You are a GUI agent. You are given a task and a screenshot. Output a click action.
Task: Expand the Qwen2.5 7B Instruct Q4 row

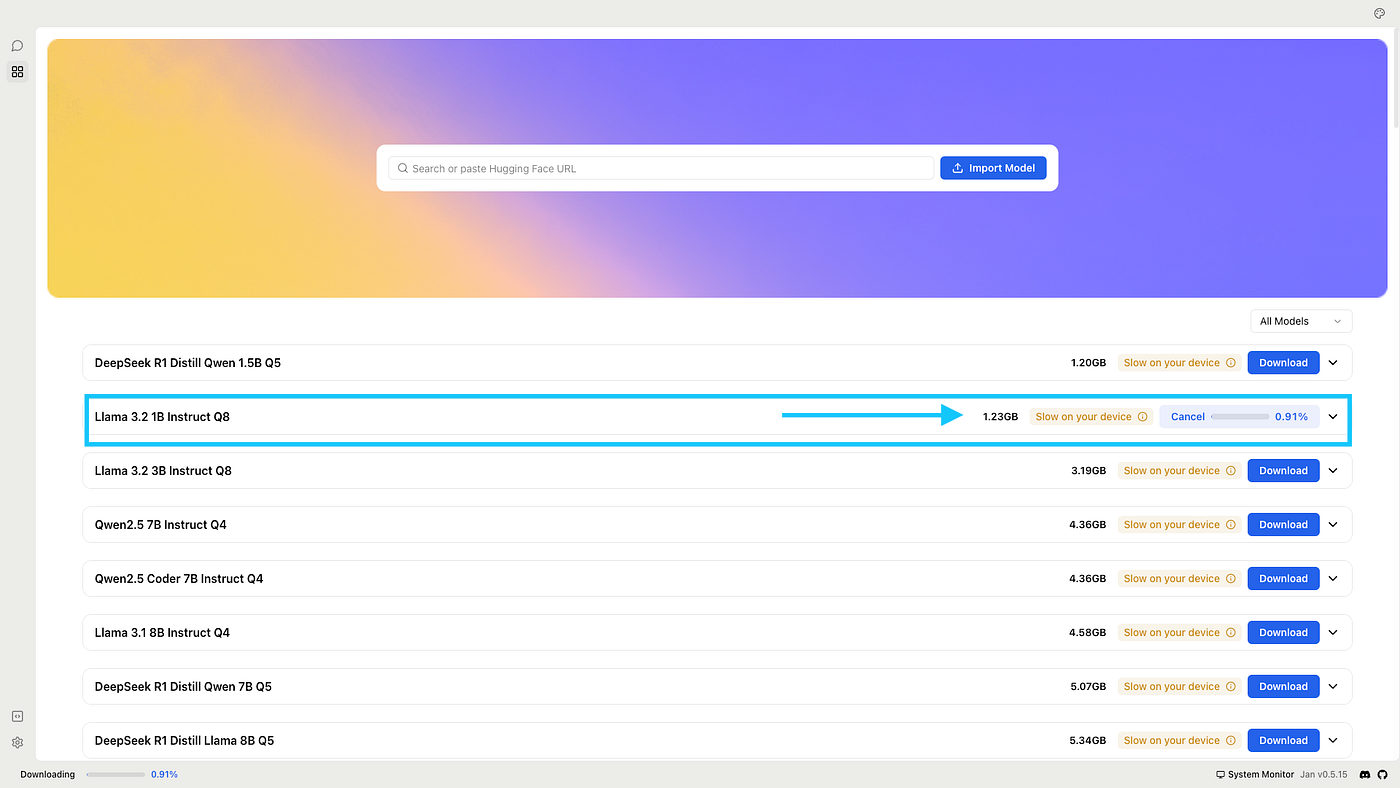[x=1333, y=525]
